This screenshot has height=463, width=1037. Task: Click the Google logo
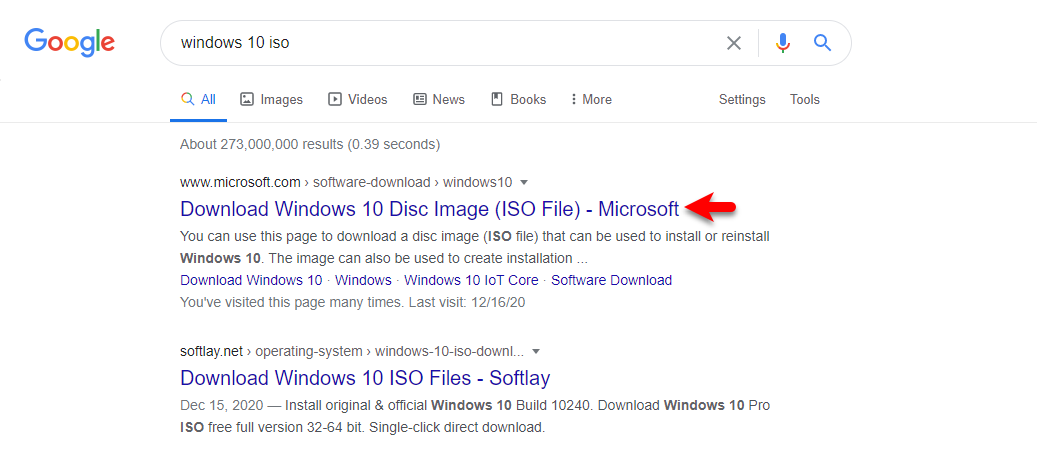pyautogui.click(x=69, y=43)
